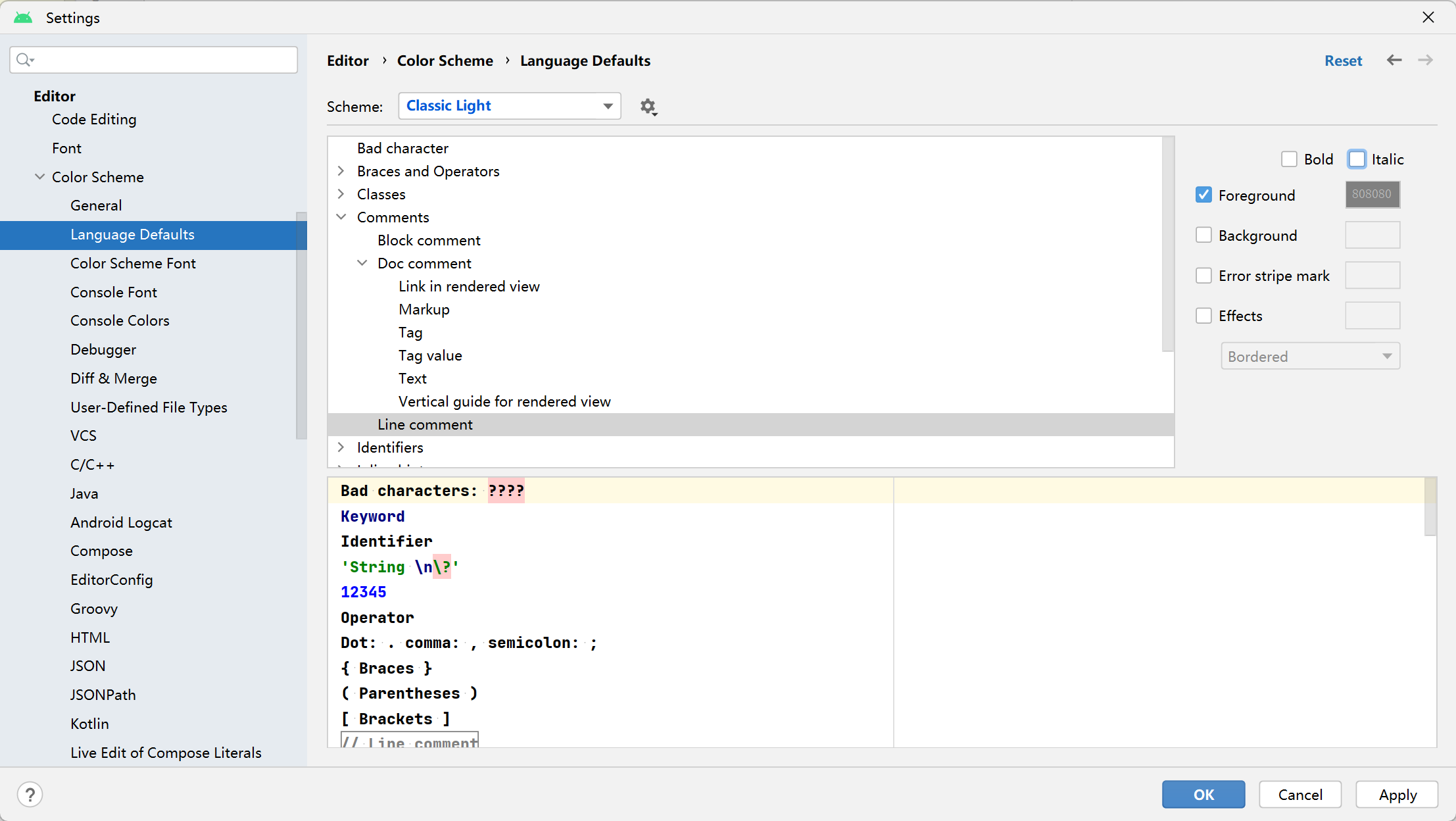The image size is (1456, 821).
Task: Uncheck the Foreground checkbox
Action: (x=1203, y=195)
